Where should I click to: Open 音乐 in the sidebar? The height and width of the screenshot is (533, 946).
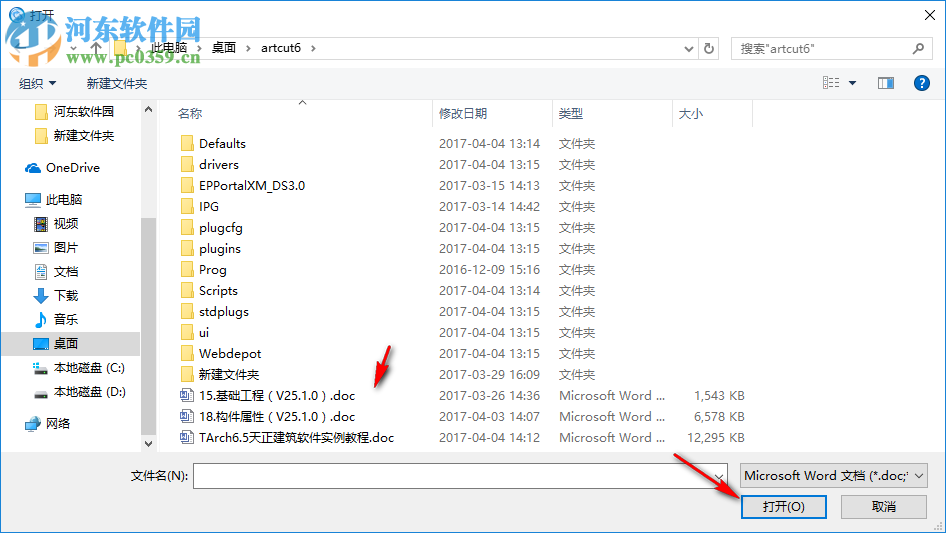(56, 319)
